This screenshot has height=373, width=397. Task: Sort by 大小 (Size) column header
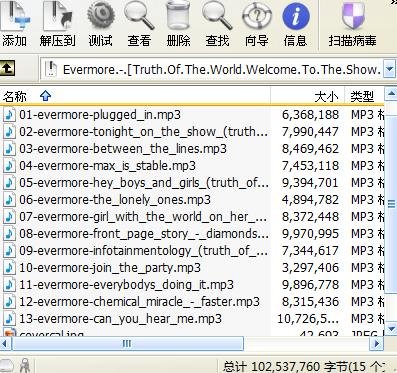[x=307, y=96]
